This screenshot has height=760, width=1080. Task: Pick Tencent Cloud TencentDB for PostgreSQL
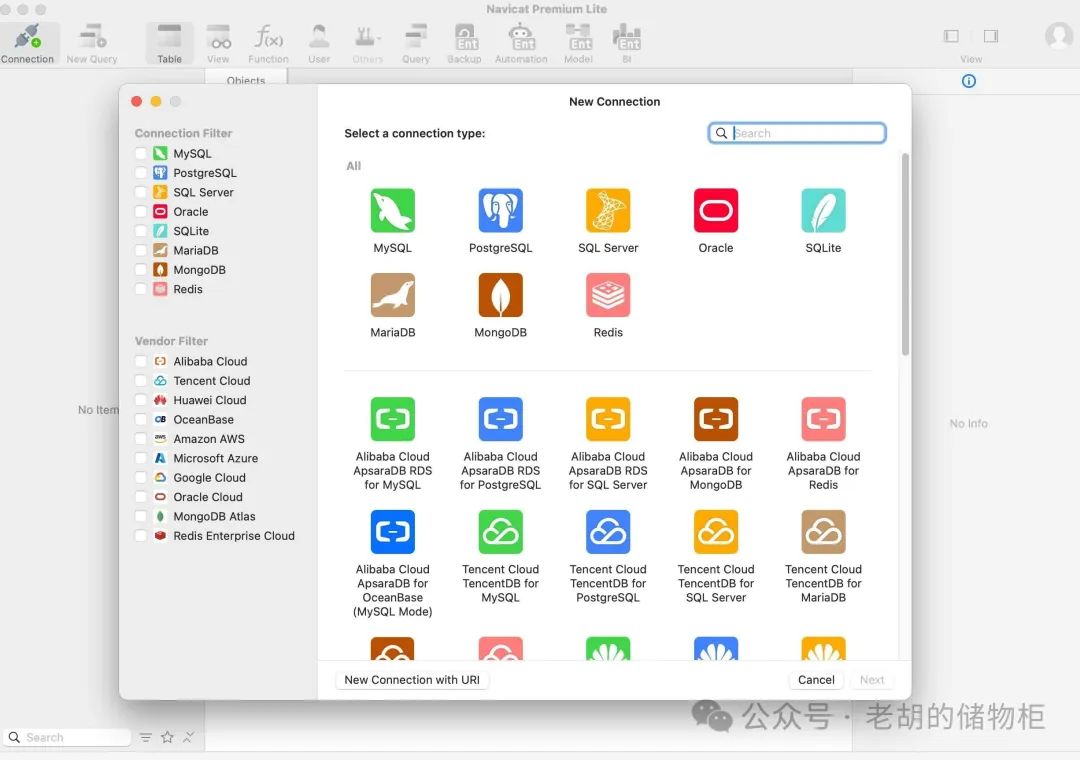(x=608, y=532)
